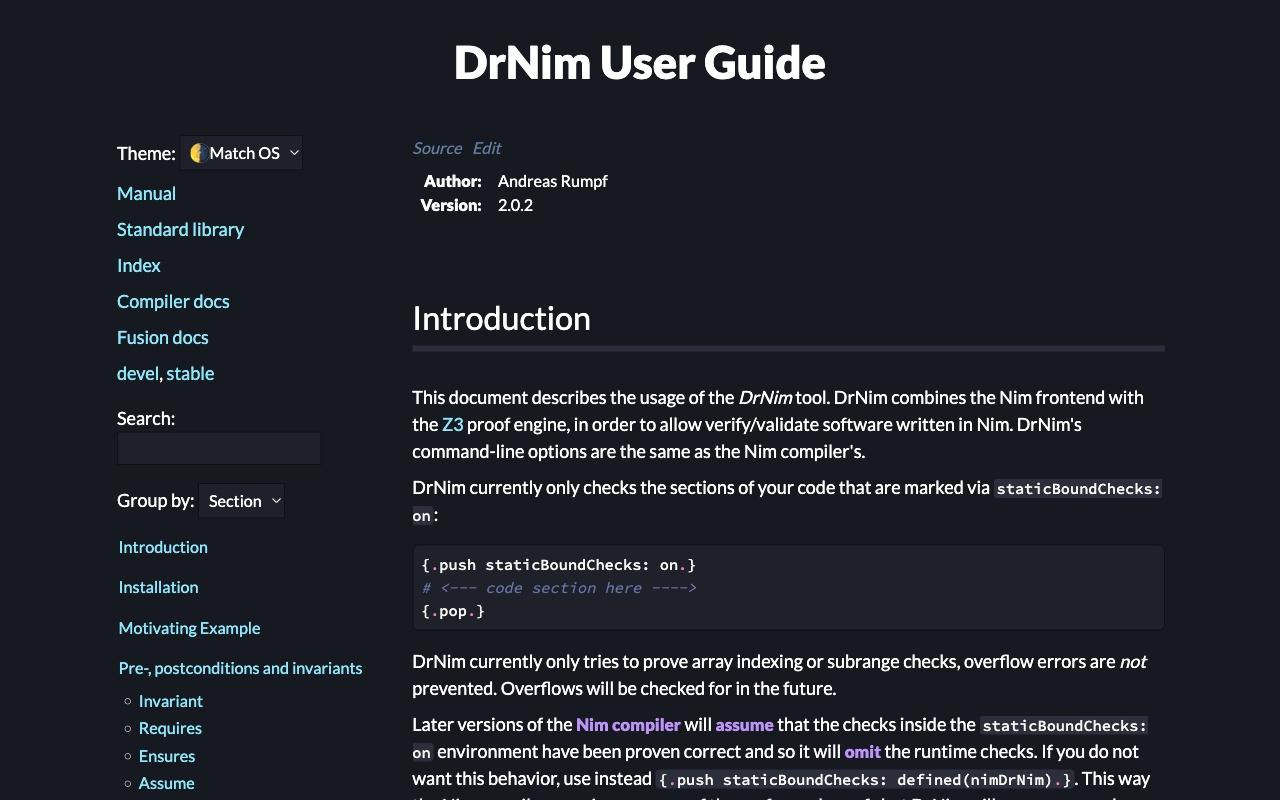Jump to Motivating Example section

[x=189, y=628]
